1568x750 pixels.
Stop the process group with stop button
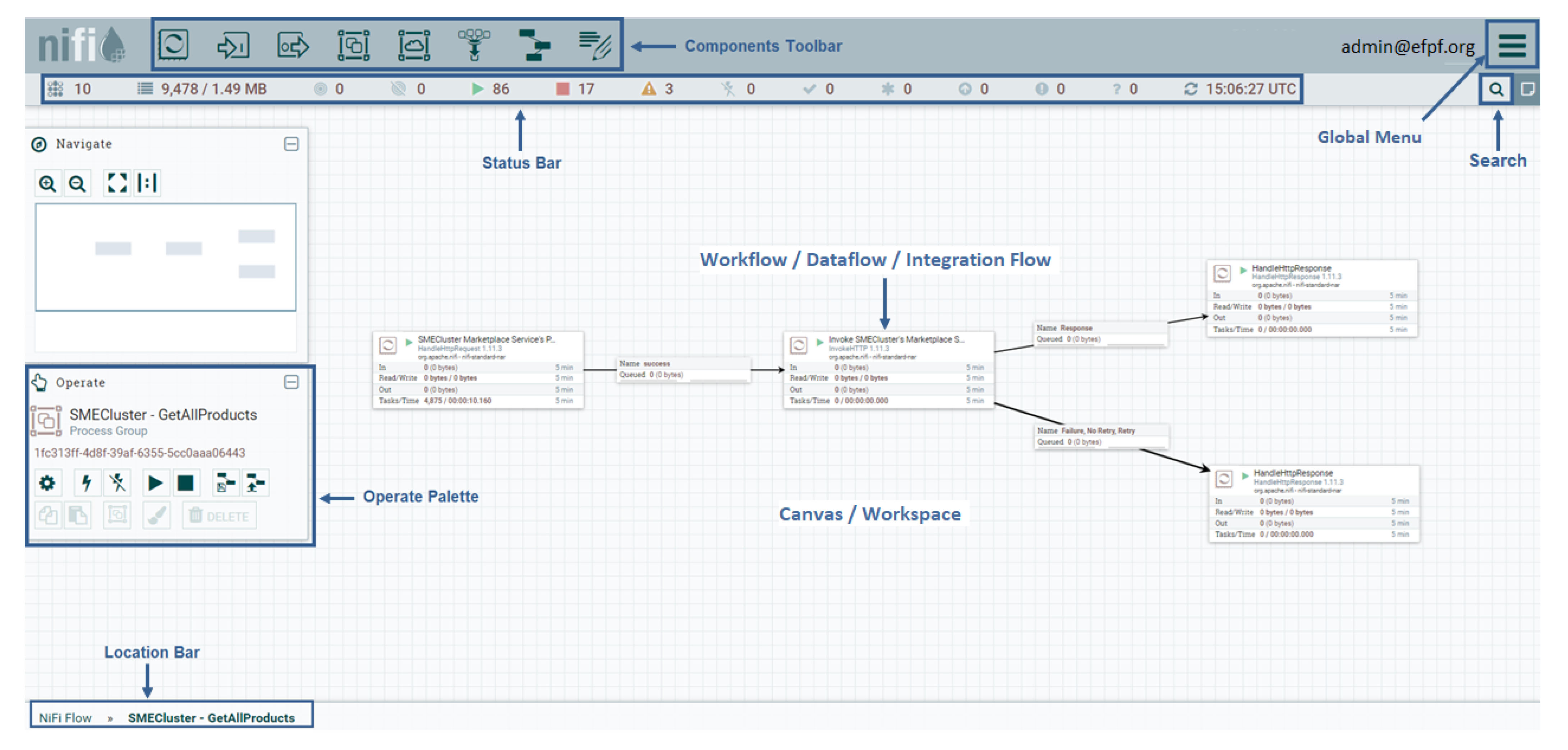tap(185, 483)
